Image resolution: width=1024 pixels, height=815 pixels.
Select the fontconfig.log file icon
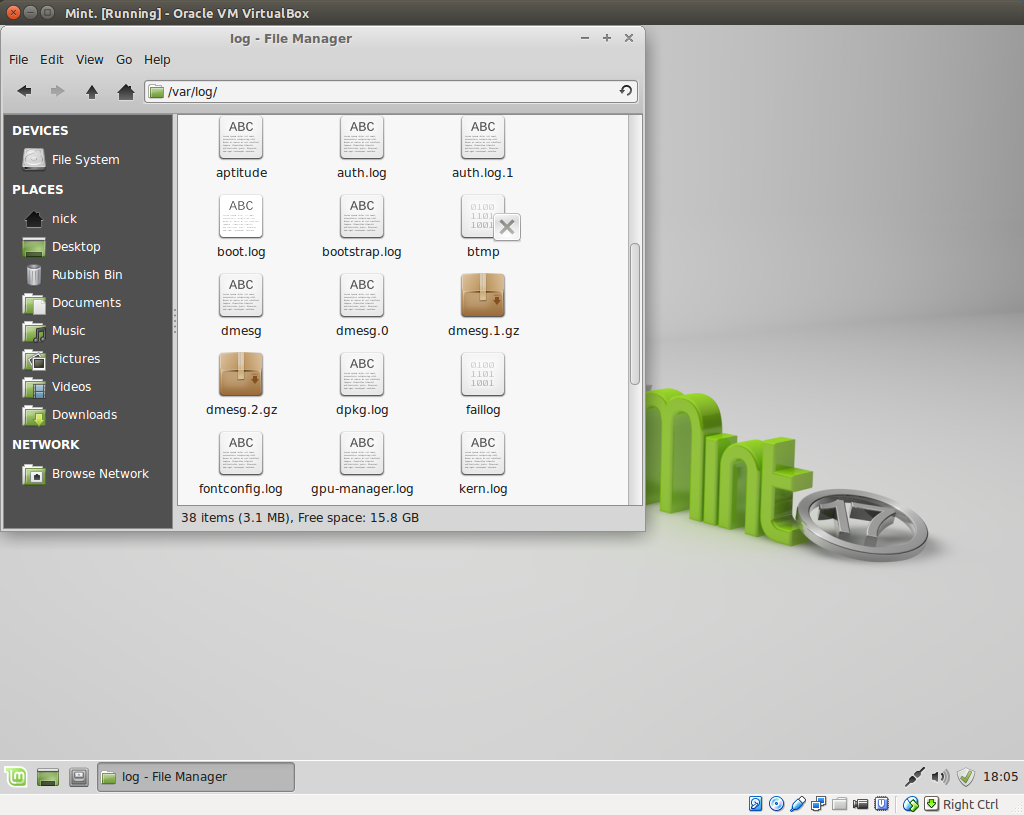(x=241, y=453)
